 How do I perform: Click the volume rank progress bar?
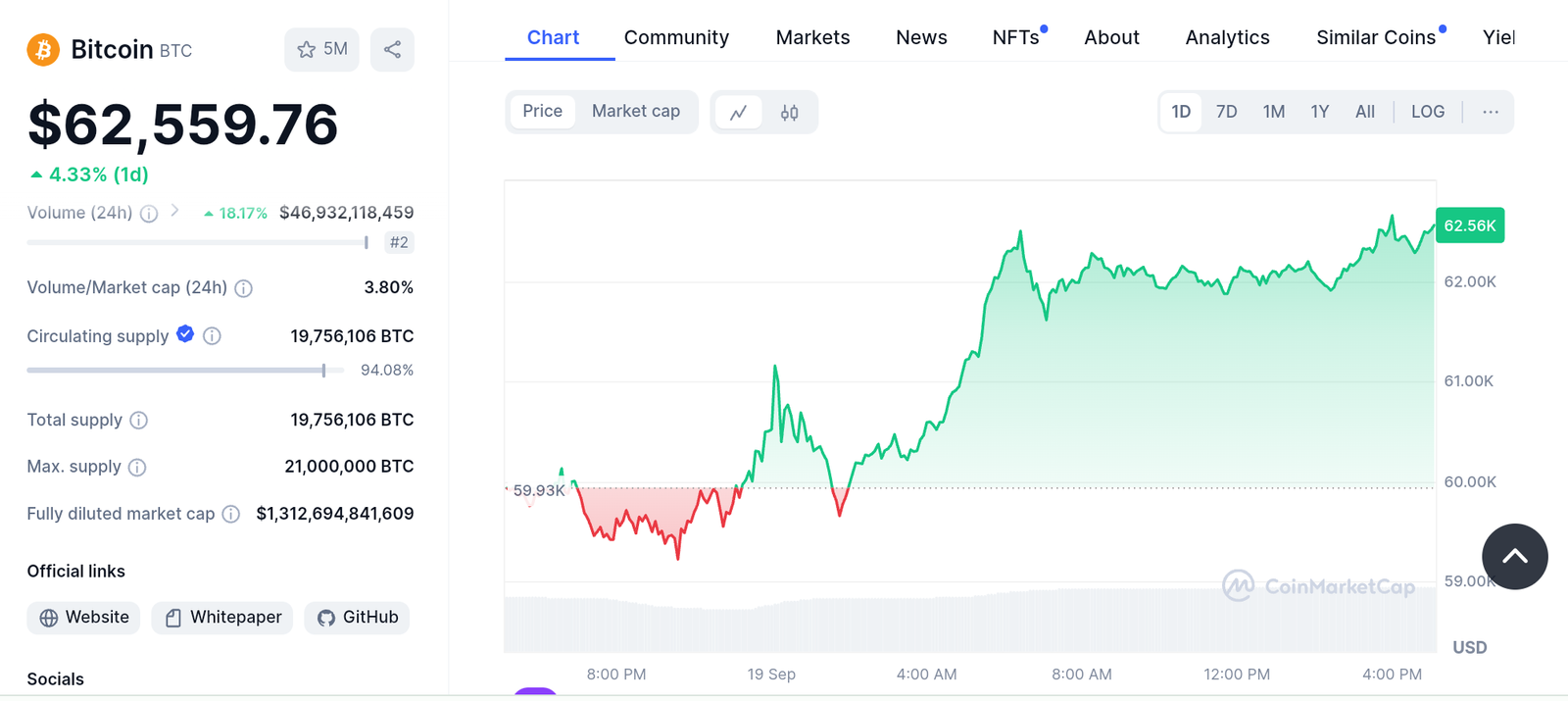198,242
